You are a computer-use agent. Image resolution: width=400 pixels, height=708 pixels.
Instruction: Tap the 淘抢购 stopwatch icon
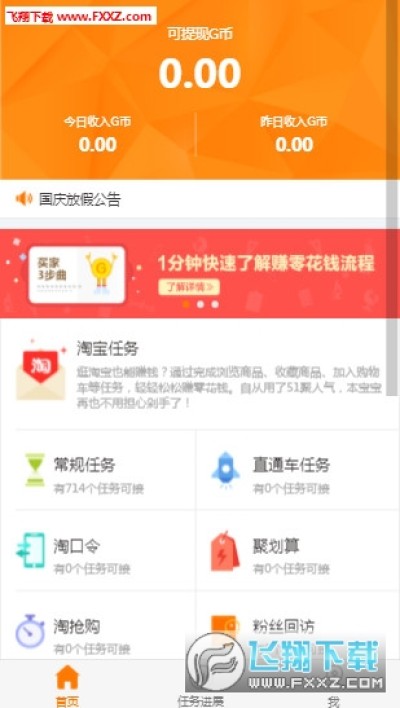tap(30, 631)
